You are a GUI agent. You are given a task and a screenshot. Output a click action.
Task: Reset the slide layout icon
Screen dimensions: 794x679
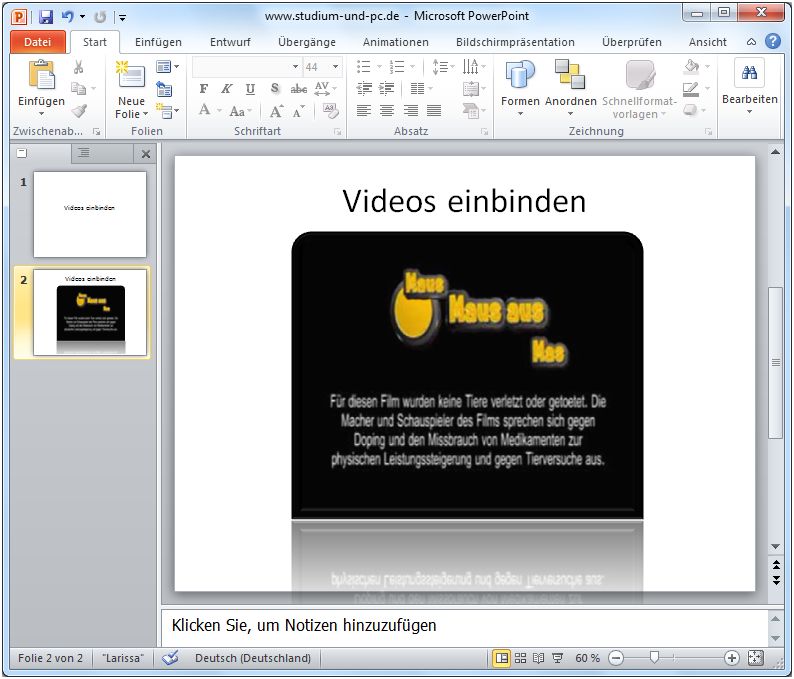coord(164,89)
